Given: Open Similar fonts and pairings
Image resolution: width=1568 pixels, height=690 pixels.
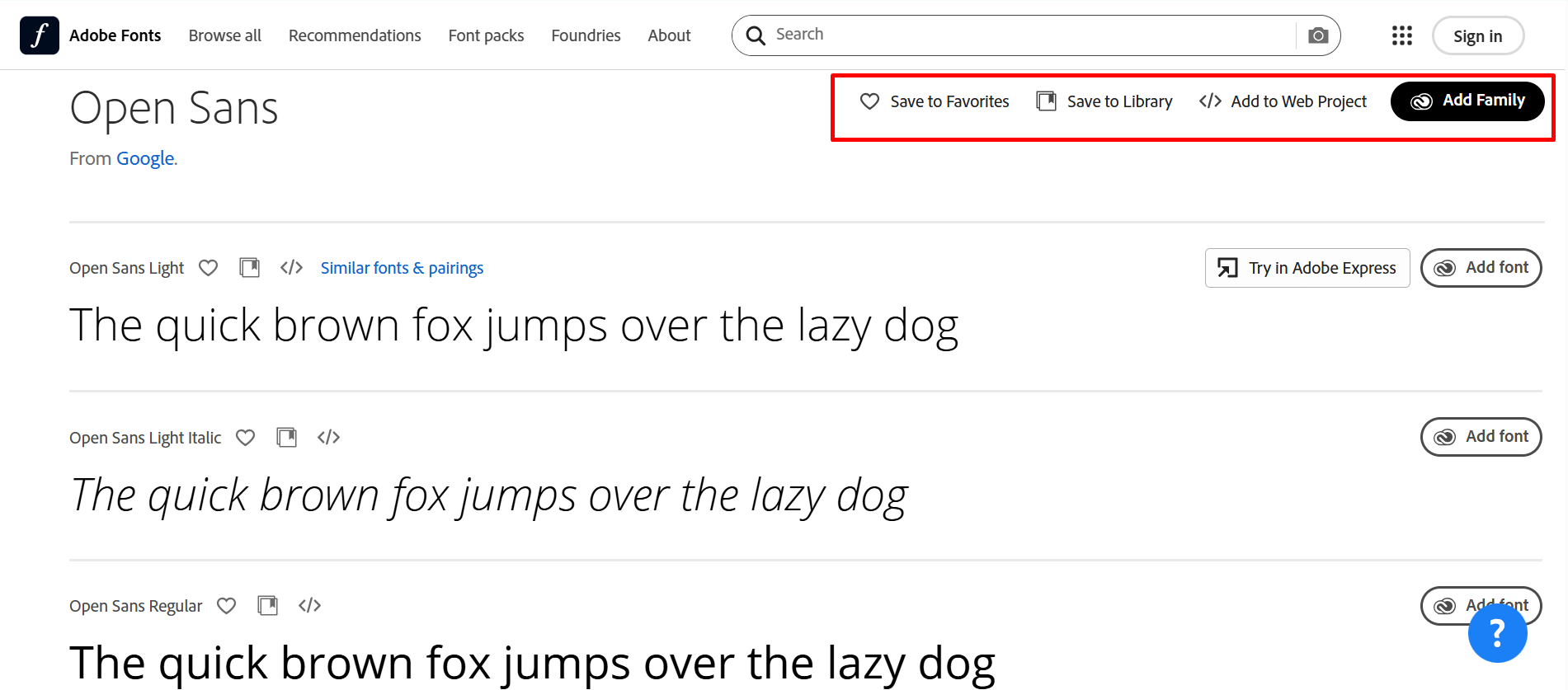Looking at the screenshot, I should pyautogui.click(x=402, y=267).
